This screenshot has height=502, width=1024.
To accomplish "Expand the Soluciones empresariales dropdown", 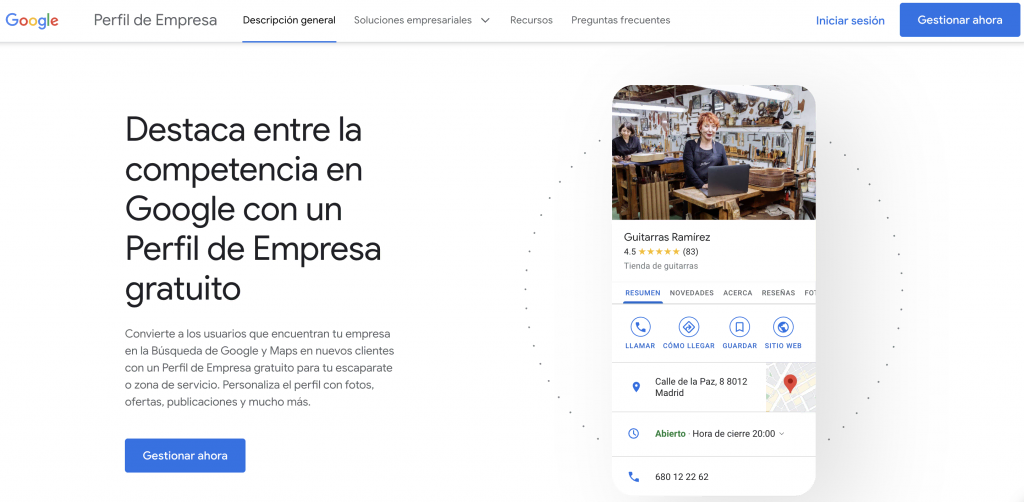I will point(421,20).
